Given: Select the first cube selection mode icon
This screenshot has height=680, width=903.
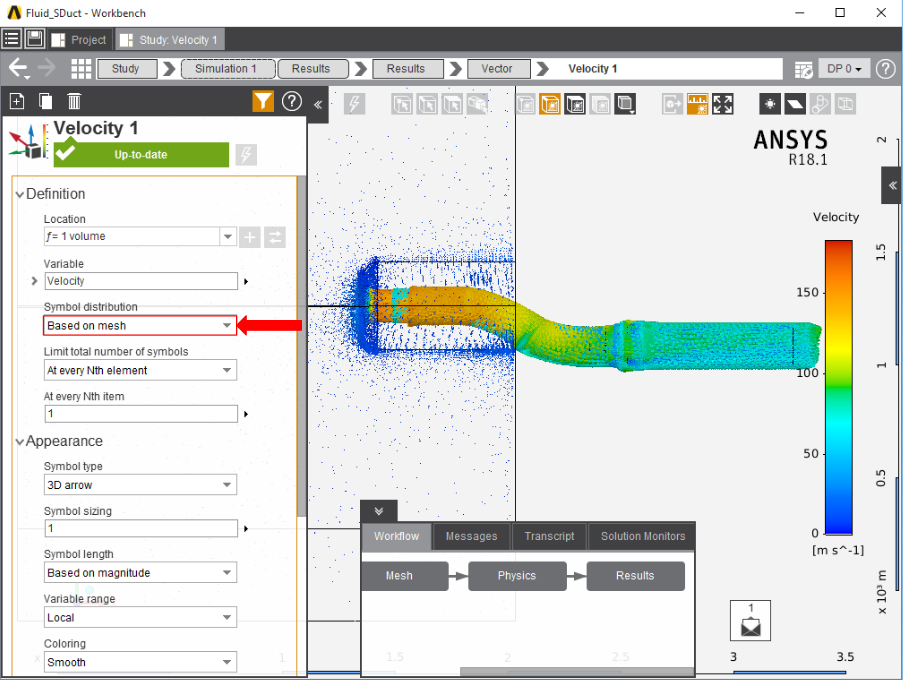Looking at the screenshot, I should coord(402,104).
